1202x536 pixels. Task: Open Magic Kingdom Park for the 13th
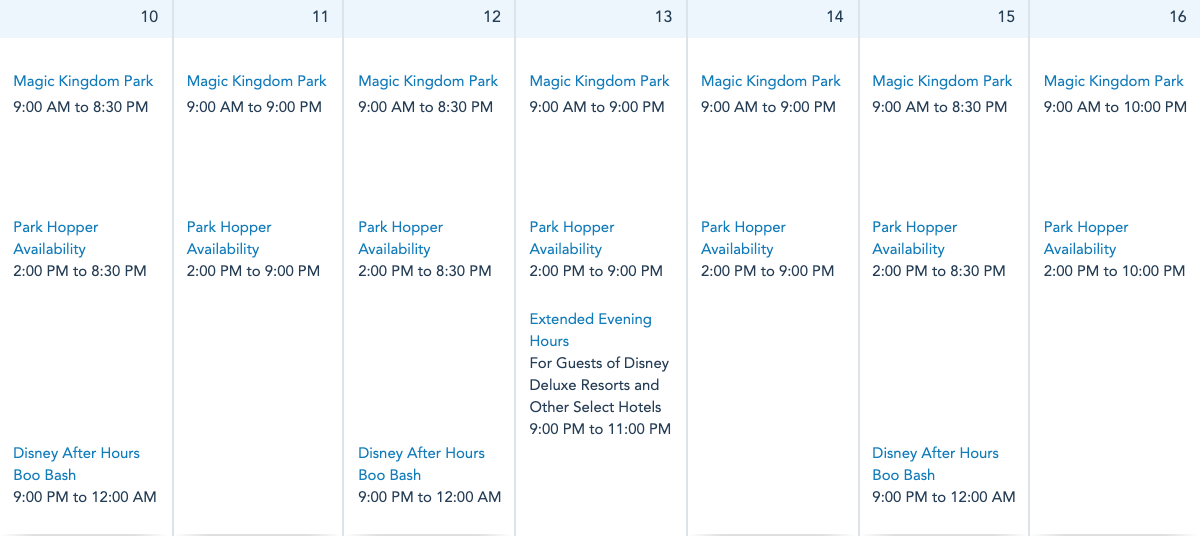pyautogui.click(x=599, y=81)
